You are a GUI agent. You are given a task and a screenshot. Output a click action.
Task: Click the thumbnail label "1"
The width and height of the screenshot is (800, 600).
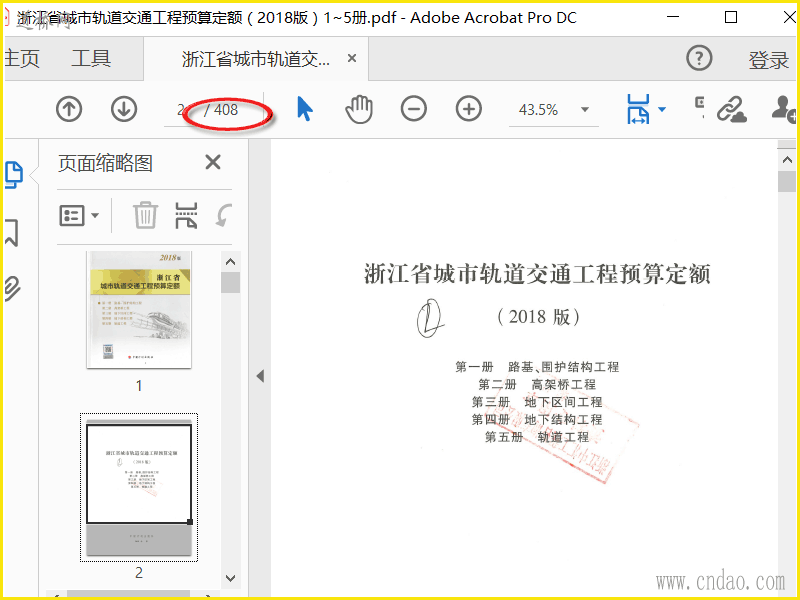click(139, 386)
